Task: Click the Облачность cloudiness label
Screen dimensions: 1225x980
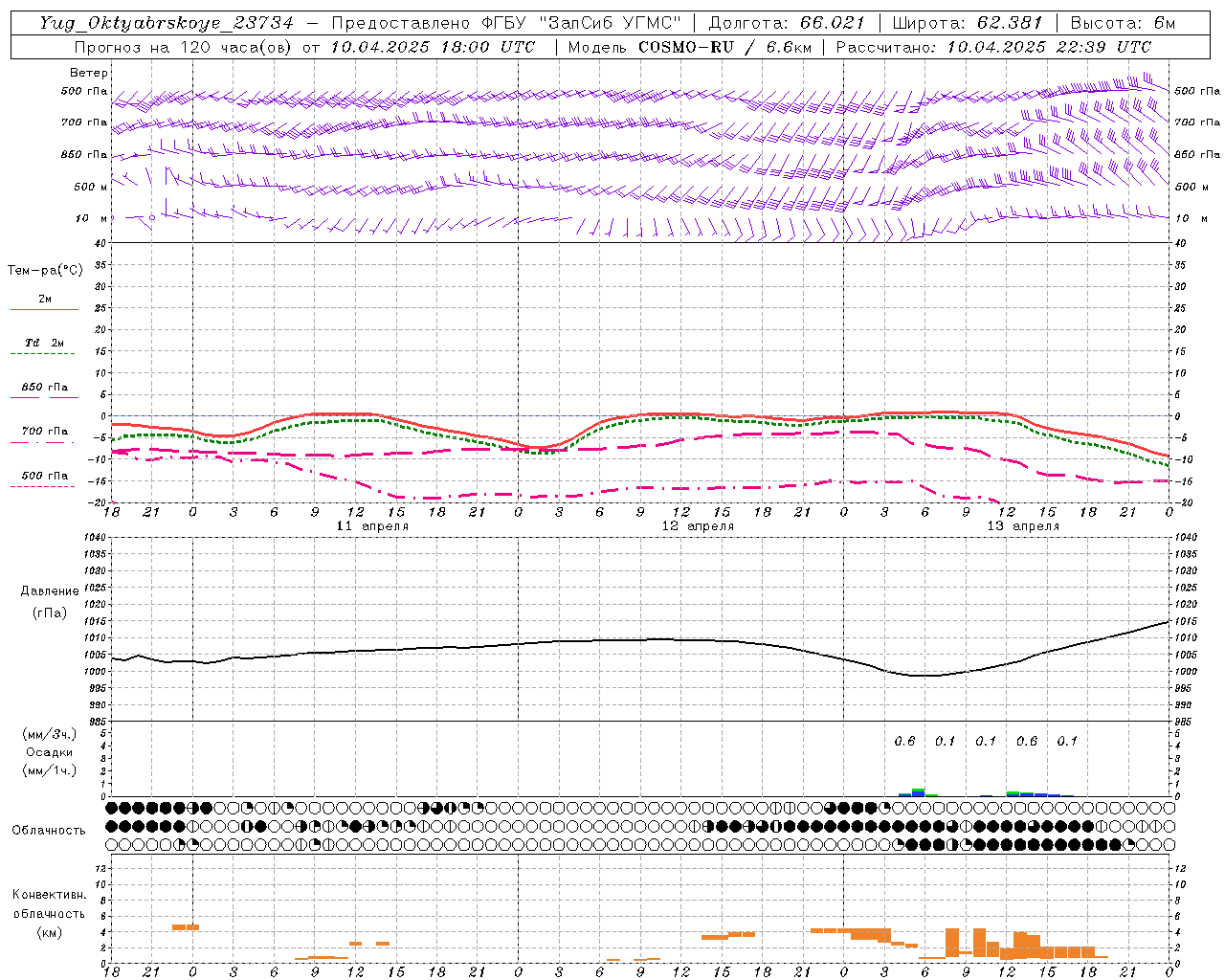Action: pos(49,830)
